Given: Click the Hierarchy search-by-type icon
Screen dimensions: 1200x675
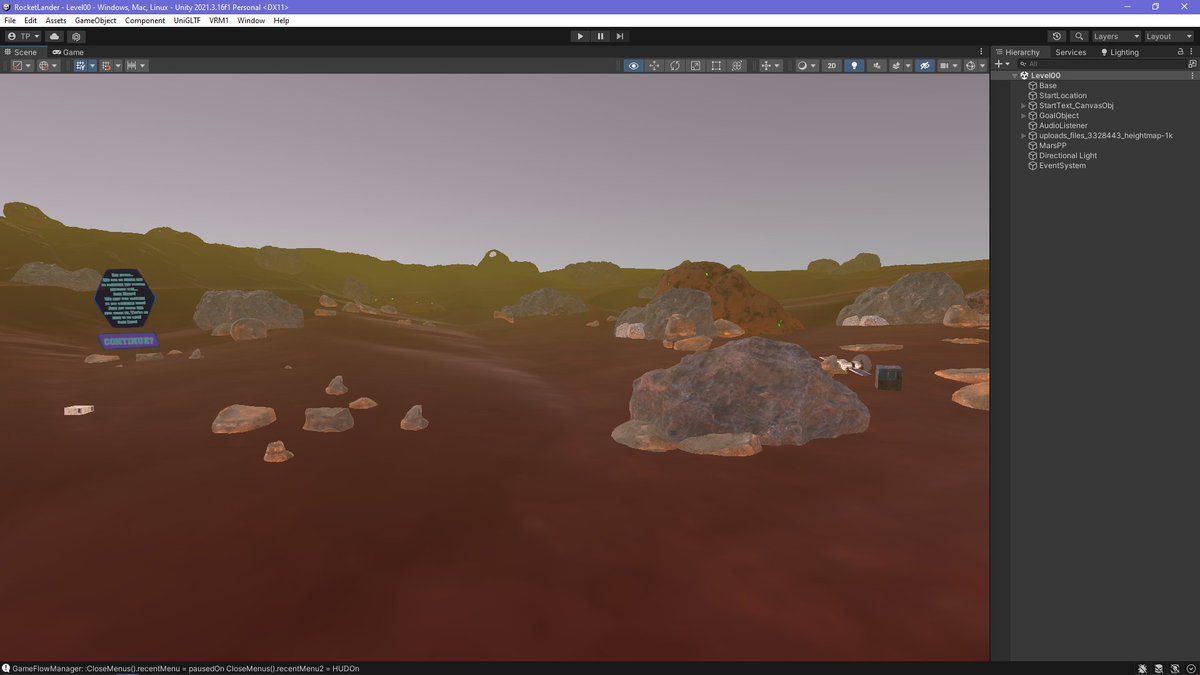Looking at the screenshot, I should (x=1191, y=64).
